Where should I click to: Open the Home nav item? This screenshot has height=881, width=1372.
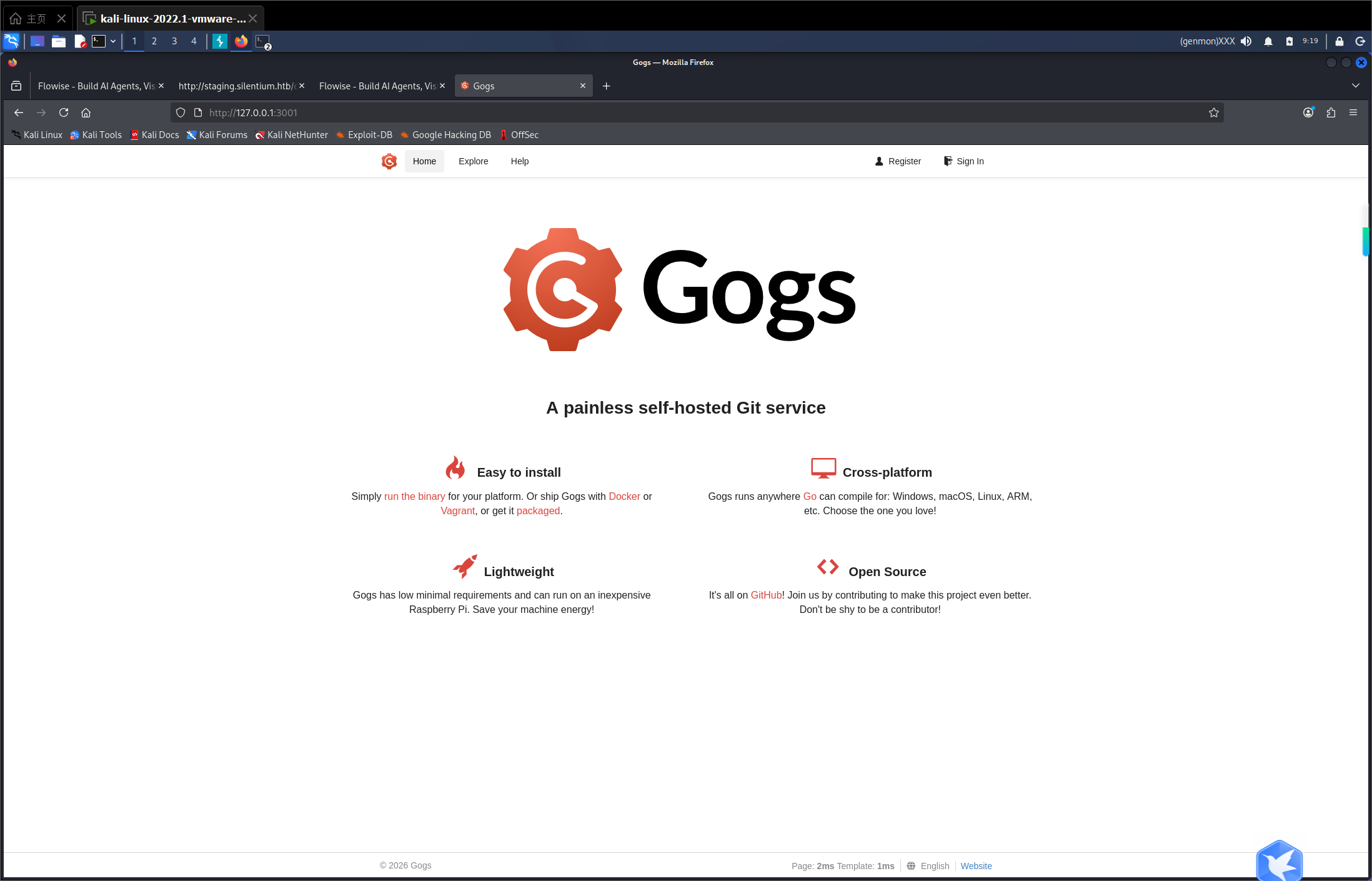(424, 161)
